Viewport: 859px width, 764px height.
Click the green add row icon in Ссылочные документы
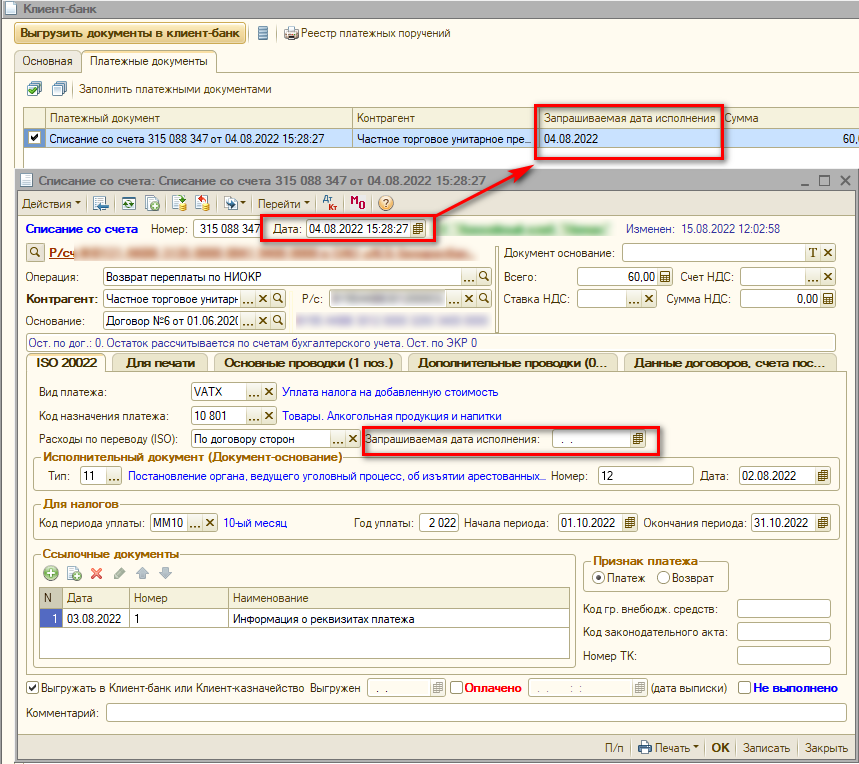pos(51,573)
